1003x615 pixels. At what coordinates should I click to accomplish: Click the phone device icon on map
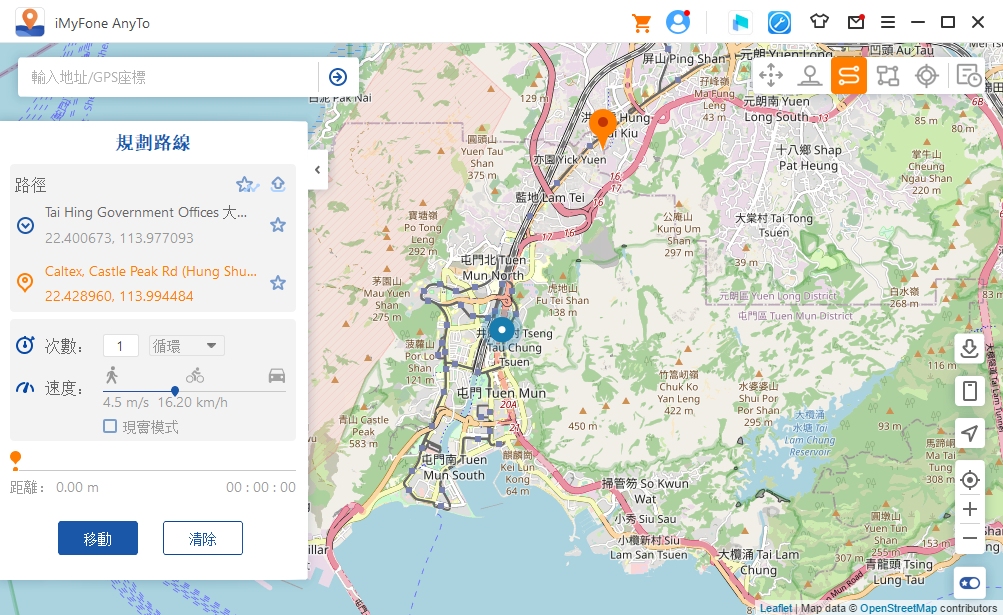(x=970, y=390)
